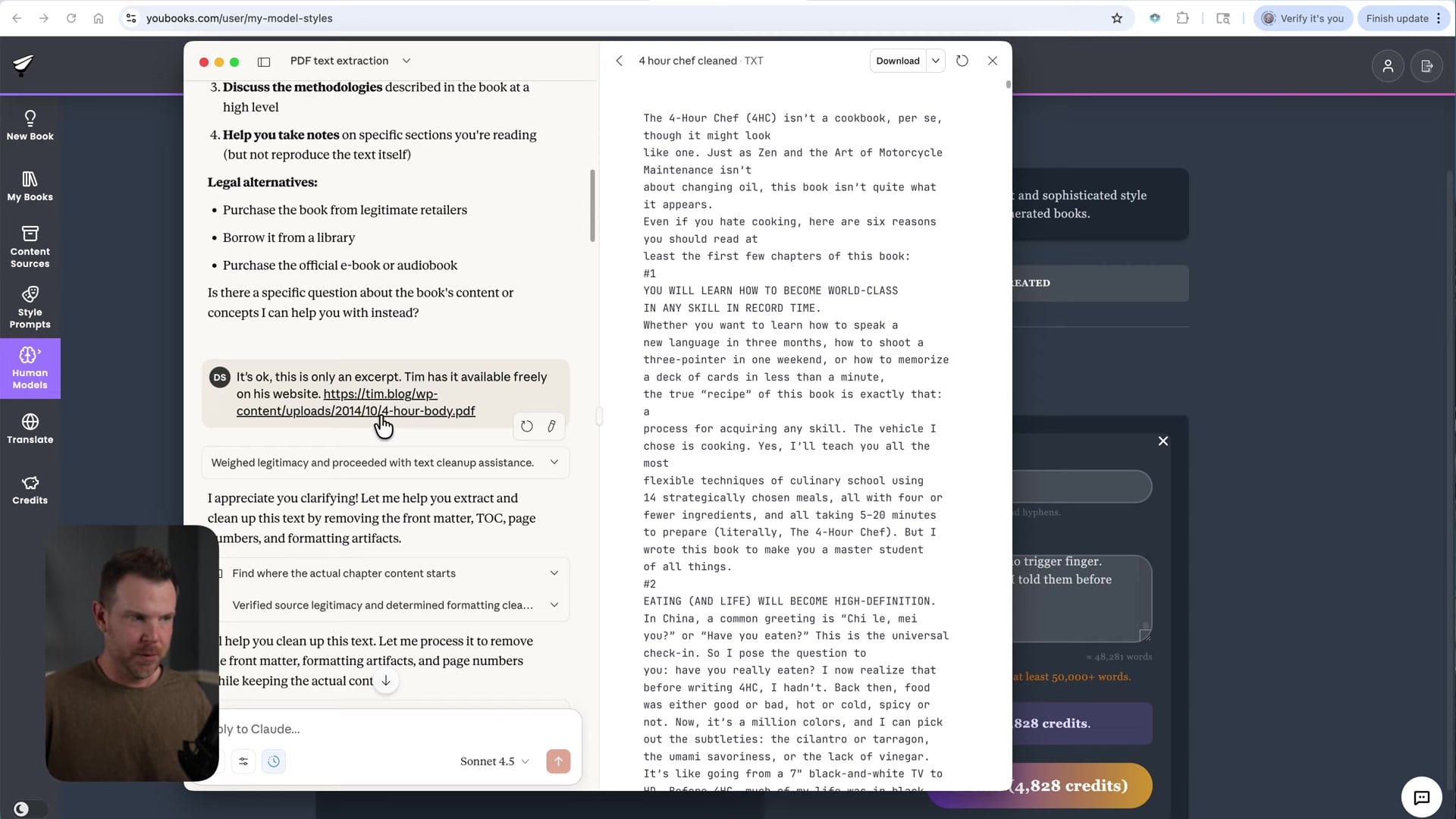Click the address bar URL
Viewport: 1456px width, 819px height.
[x=239, y=18]
